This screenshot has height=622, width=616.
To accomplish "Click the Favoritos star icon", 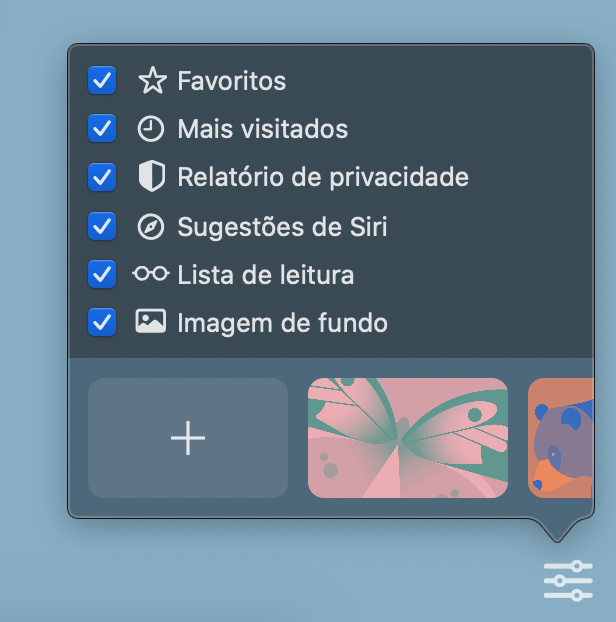I will [x=152, y=81].
